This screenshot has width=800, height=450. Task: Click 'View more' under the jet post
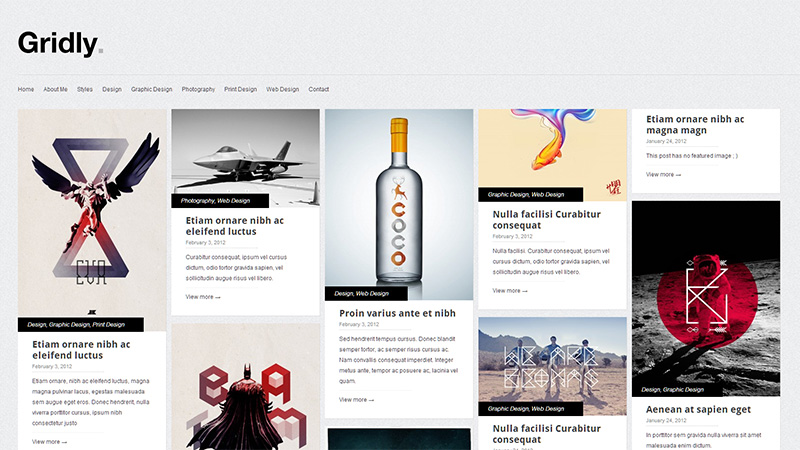coord(203,297)
